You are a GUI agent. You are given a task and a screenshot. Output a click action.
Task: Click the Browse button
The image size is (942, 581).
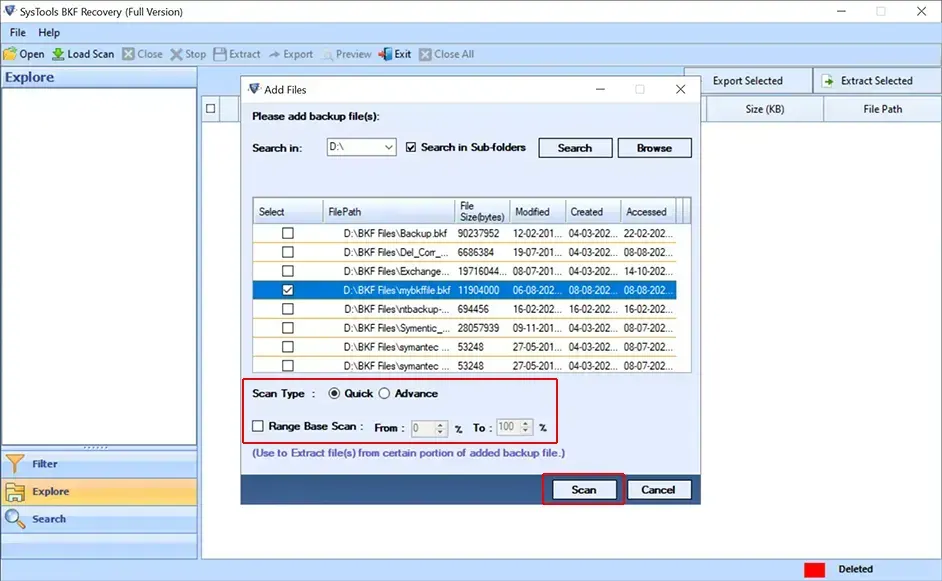654,148
